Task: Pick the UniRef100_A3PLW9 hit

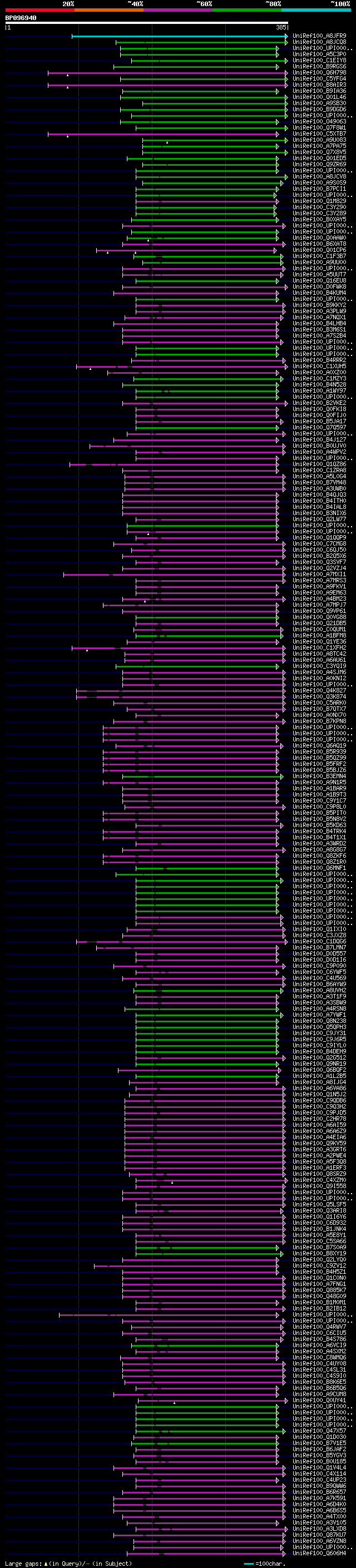Action: (x=319, y=311)
